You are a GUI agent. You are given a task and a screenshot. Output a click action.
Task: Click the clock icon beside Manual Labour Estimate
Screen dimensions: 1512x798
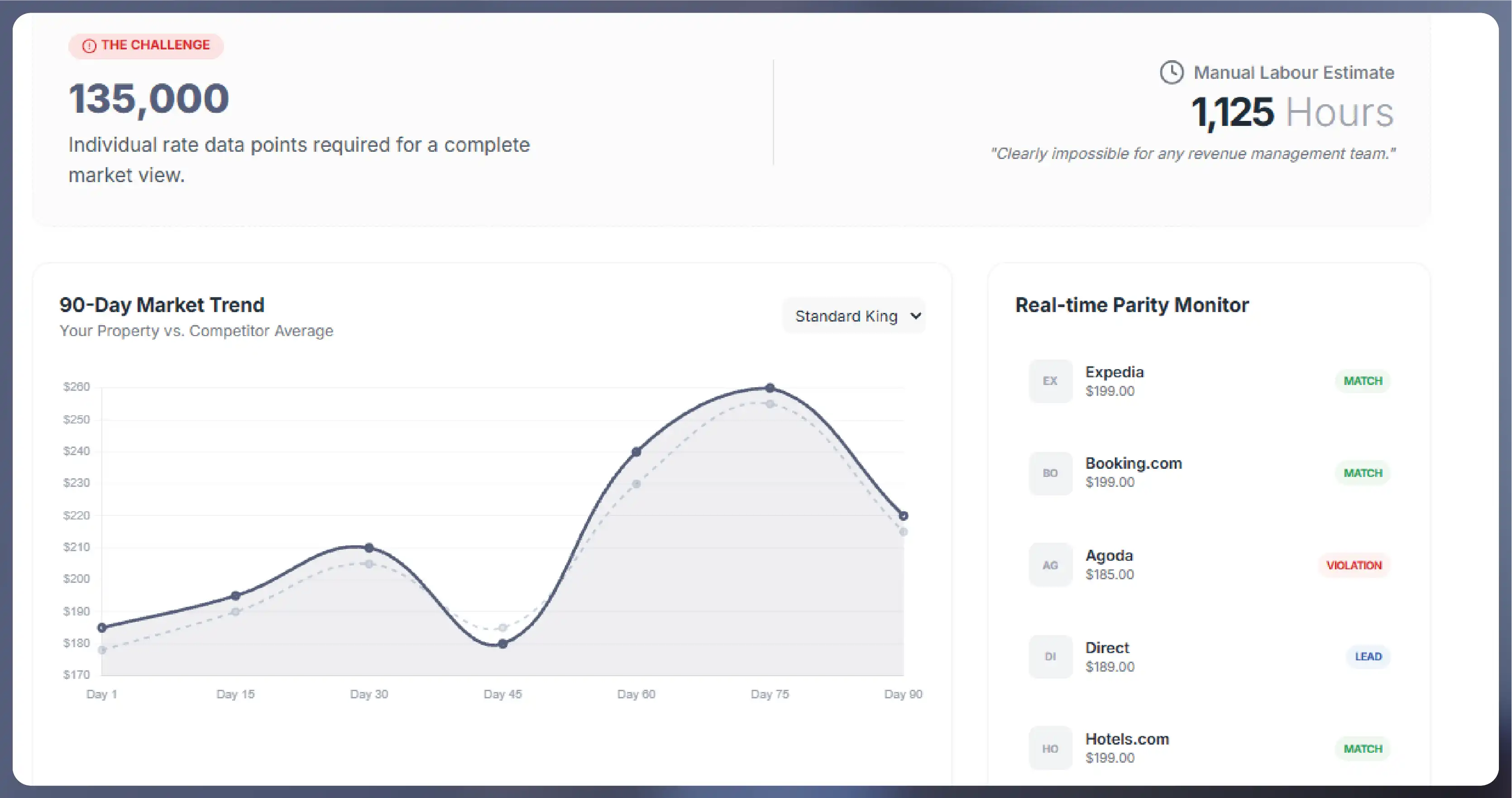1172,72
